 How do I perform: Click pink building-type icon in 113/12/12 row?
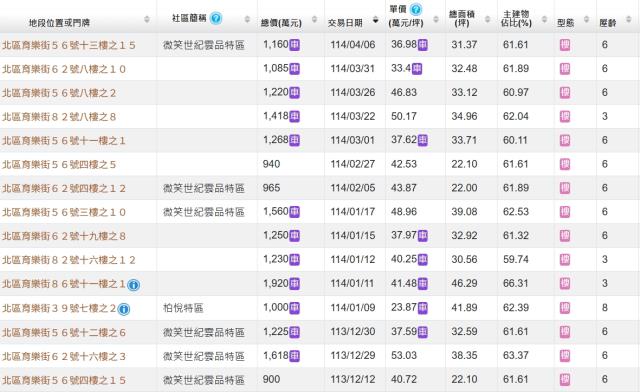[x=565, y=380]
